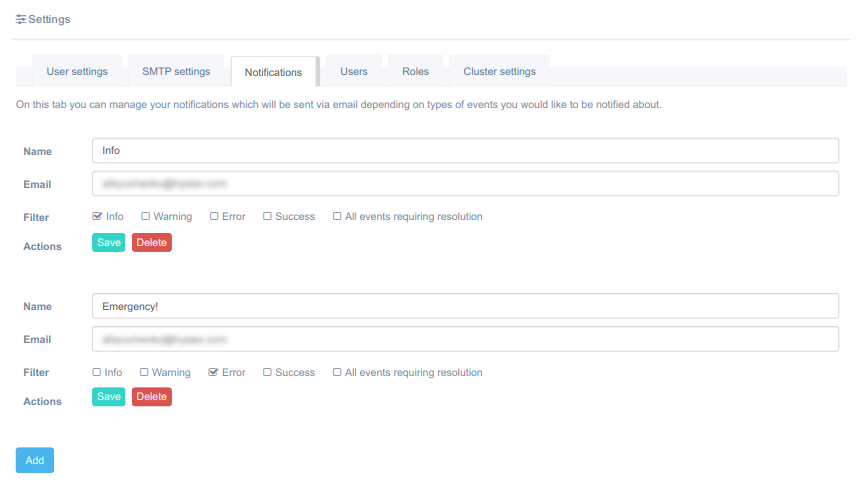The height and width of the screenshot is (485, 862).
Task: Focus the Email field of Info notification
Action: tap(464, 184)
